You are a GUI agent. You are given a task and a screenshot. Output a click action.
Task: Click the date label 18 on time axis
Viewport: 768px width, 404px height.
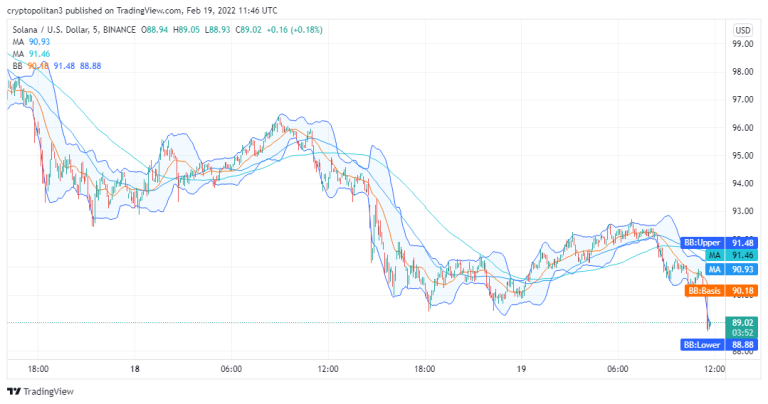pos(134,369)
